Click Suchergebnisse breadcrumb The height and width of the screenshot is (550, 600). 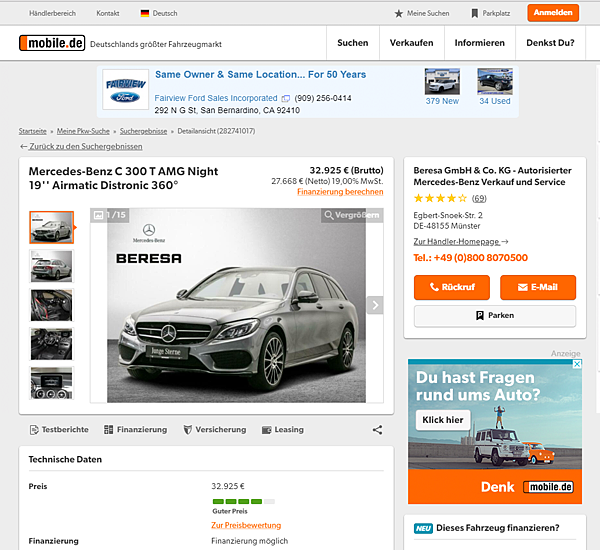coord(143,131)
